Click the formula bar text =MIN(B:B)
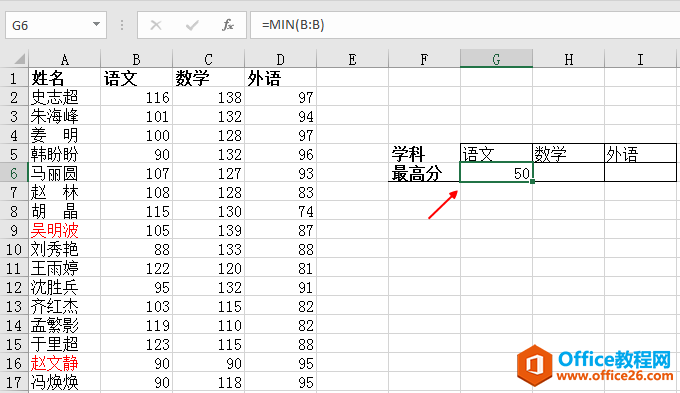 coord(293,25)
